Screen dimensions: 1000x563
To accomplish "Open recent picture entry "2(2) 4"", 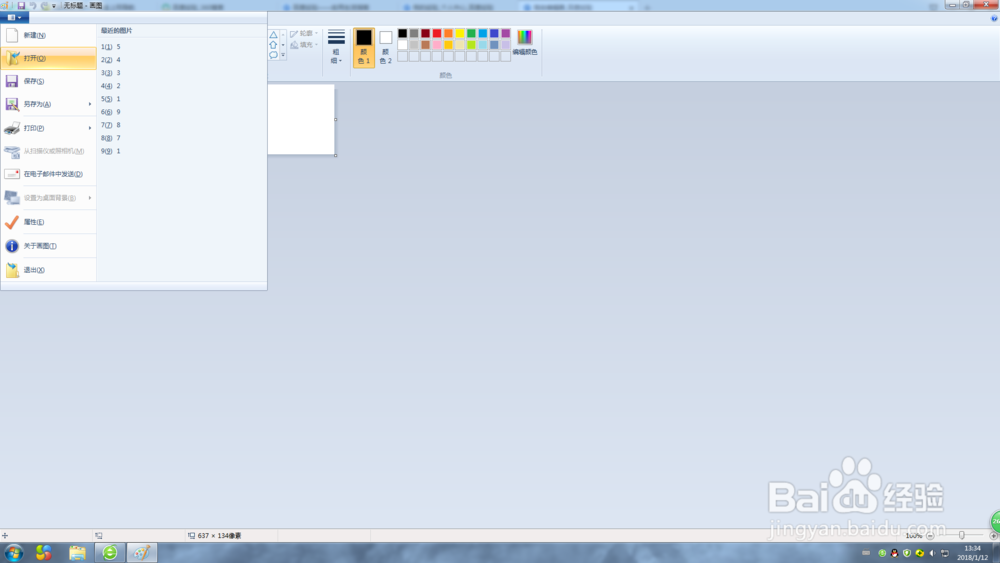I will pos(182,60).
